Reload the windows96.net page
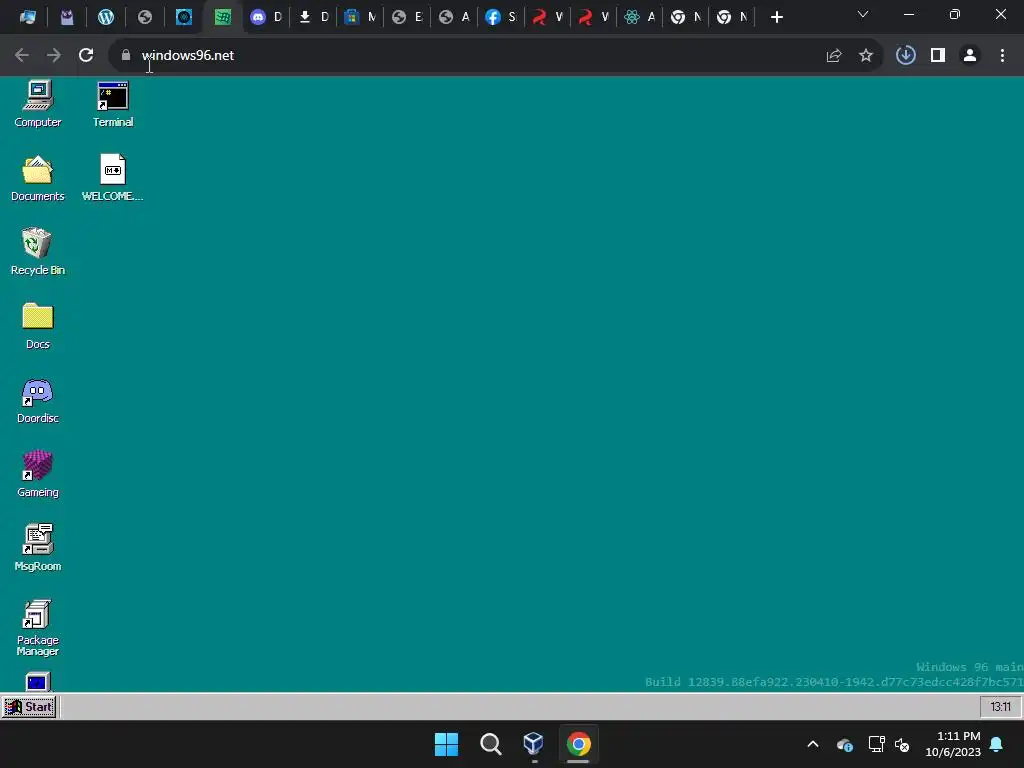 point(86,56)
